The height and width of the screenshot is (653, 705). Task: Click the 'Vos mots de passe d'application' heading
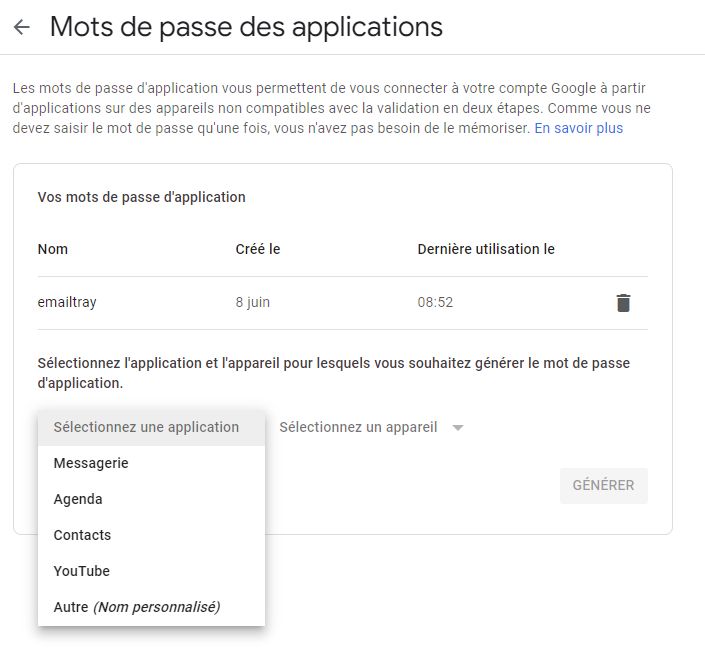tap(141, 197)
